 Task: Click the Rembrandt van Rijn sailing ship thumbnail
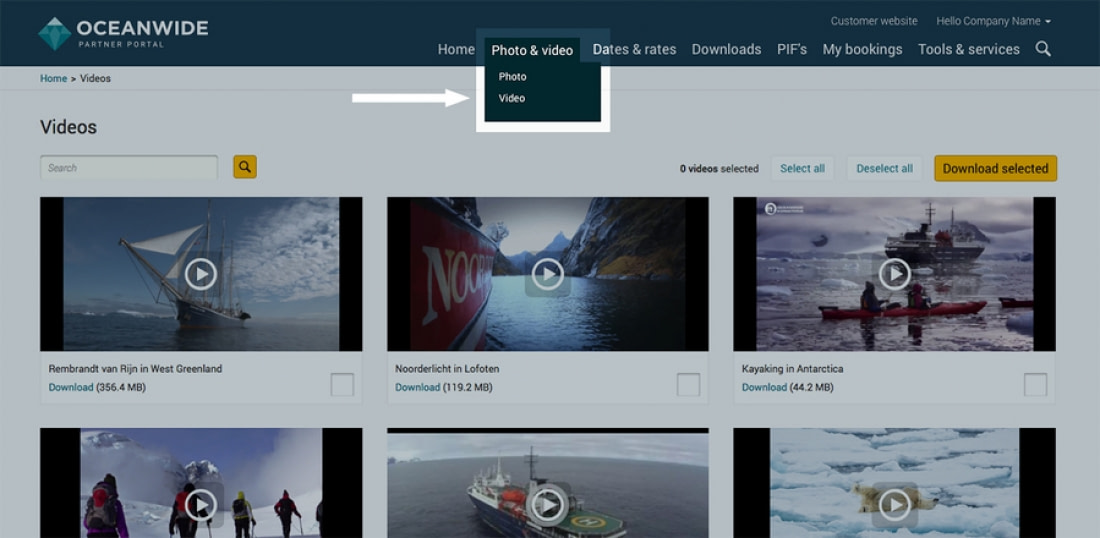coord(201,274)
